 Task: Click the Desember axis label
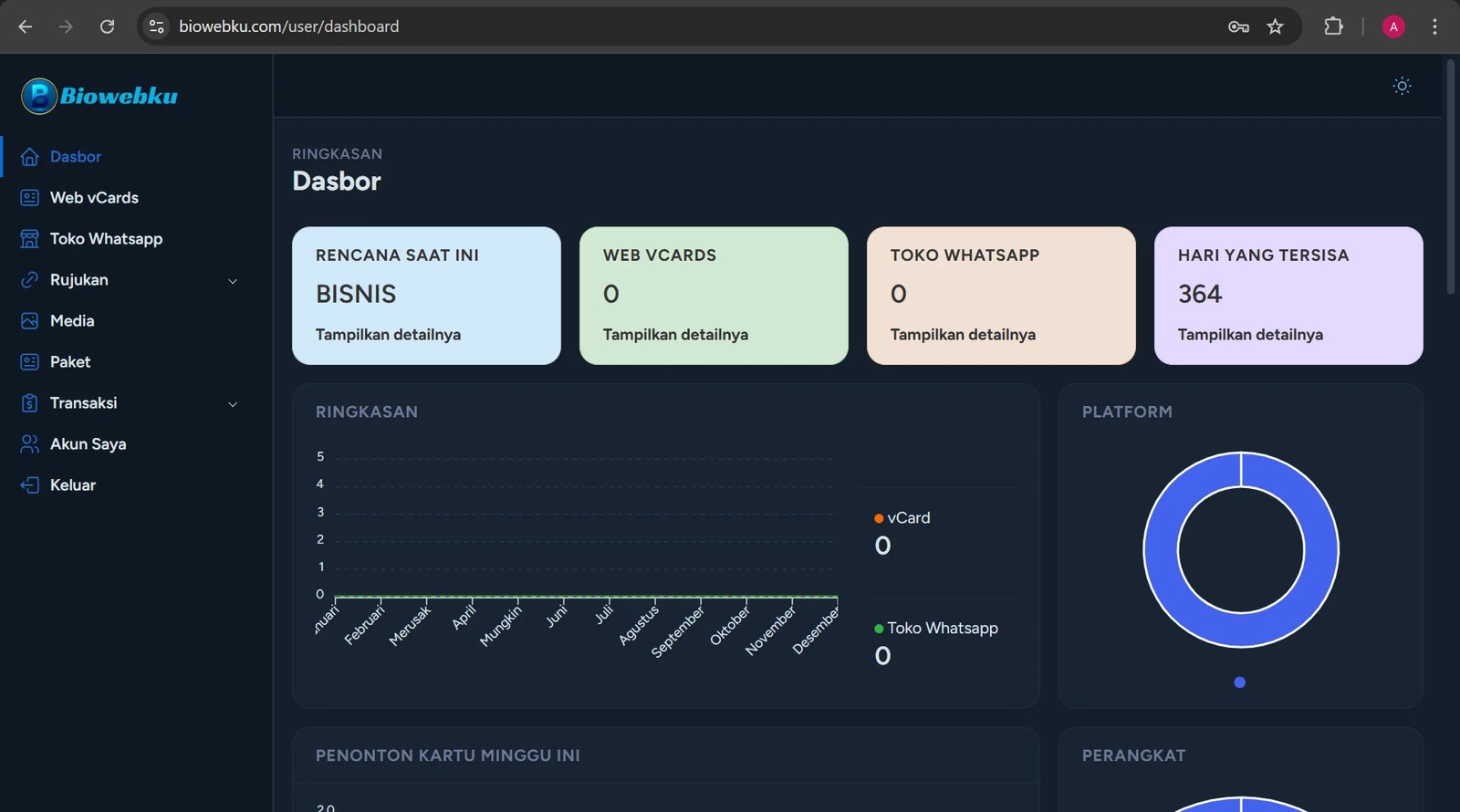click(816, 630)
